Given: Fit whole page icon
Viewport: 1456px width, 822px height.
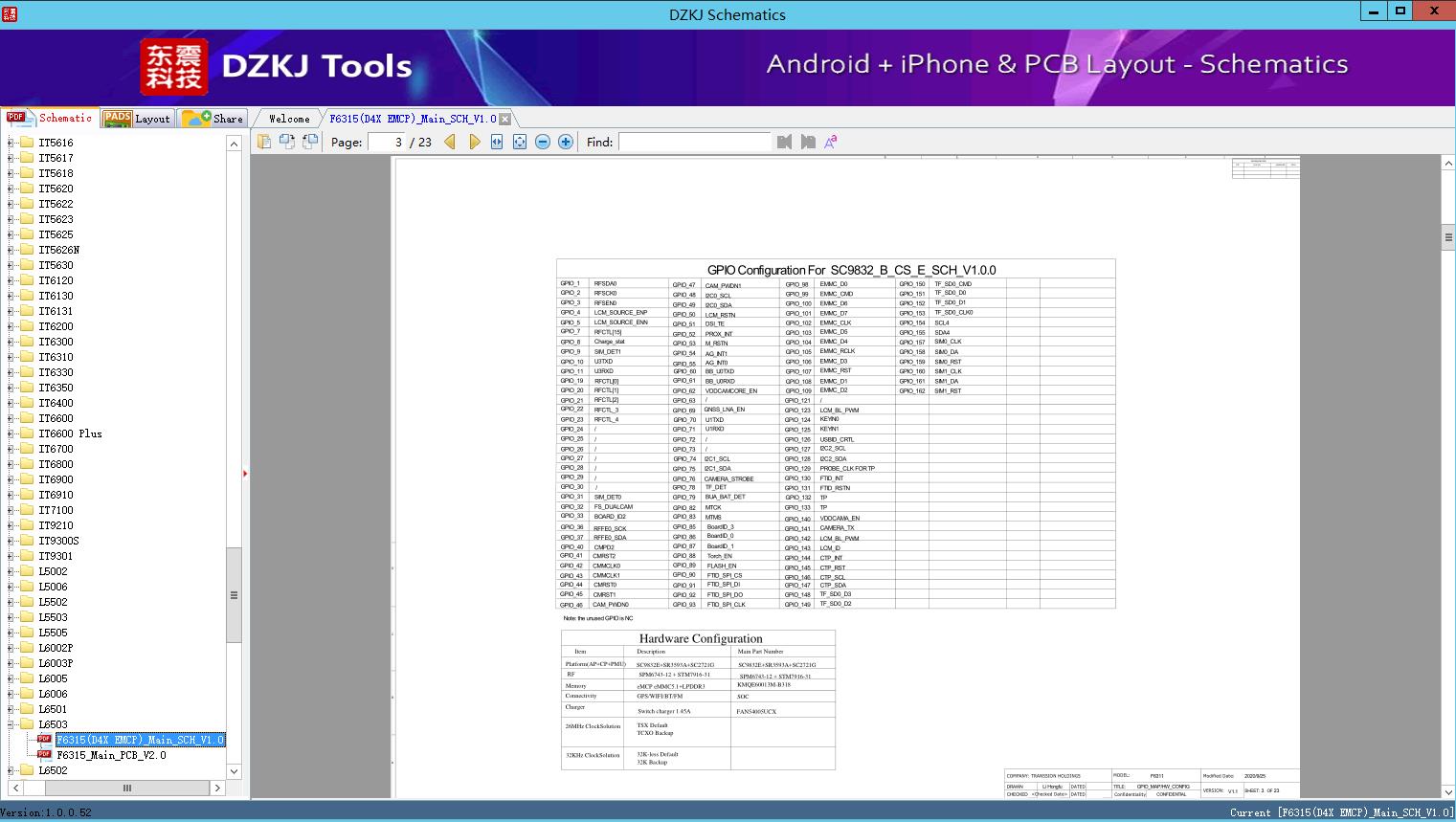Looking at the screenshot, I should (520, 142).
